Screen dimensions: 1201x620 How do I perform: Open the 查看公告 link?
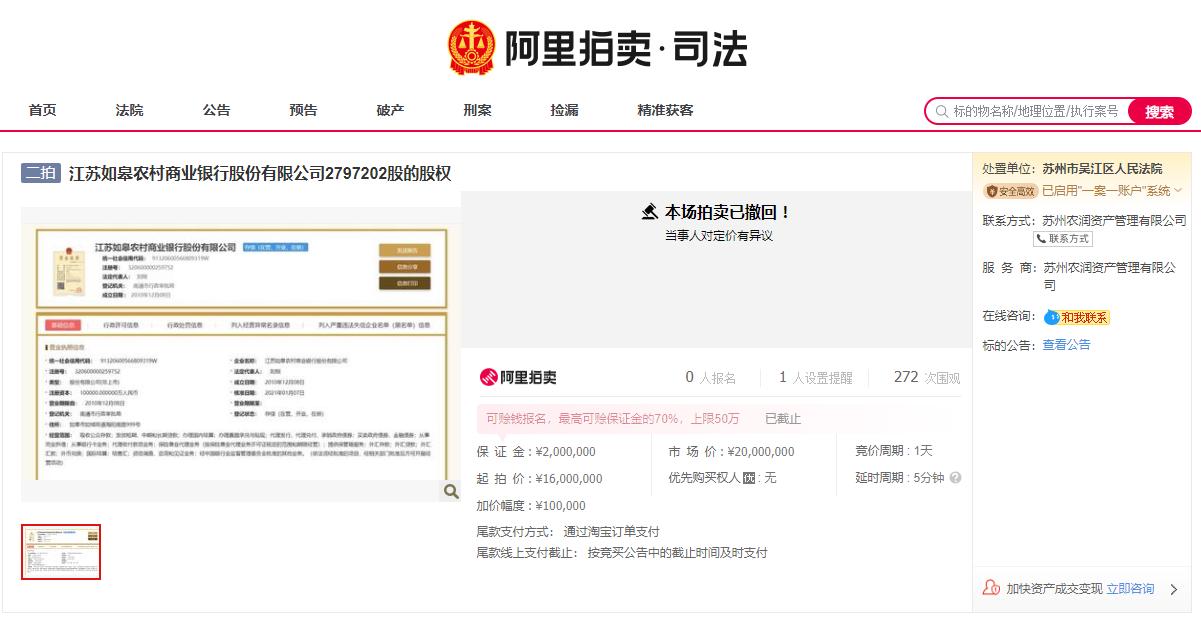click(1066, 345)
